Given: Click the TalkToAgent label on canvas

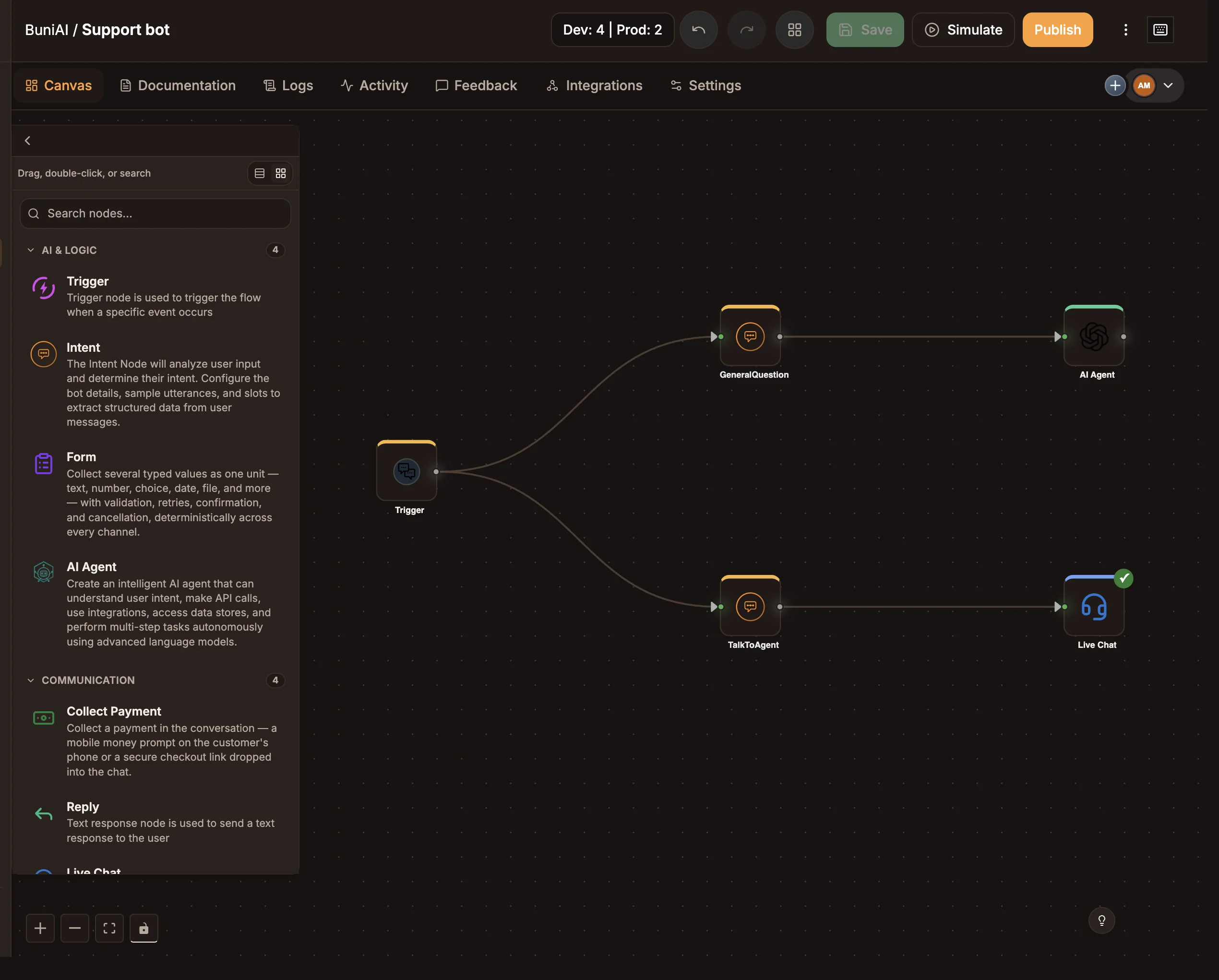Looking at the screenshot, I should click(x=753, y=645).
